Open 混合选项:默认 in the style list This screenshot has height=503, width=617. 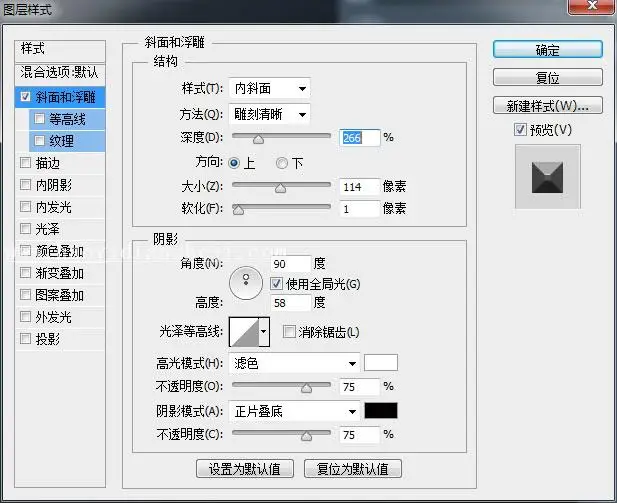(x=60, y=72)
